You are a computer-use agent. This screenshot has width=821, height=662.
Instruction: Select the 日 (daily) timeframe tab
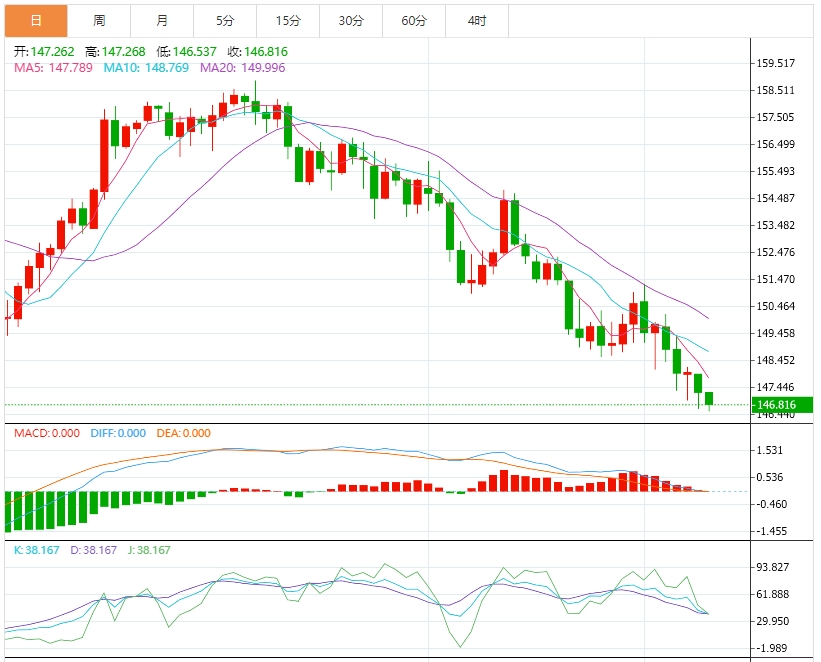coord(36,21)
